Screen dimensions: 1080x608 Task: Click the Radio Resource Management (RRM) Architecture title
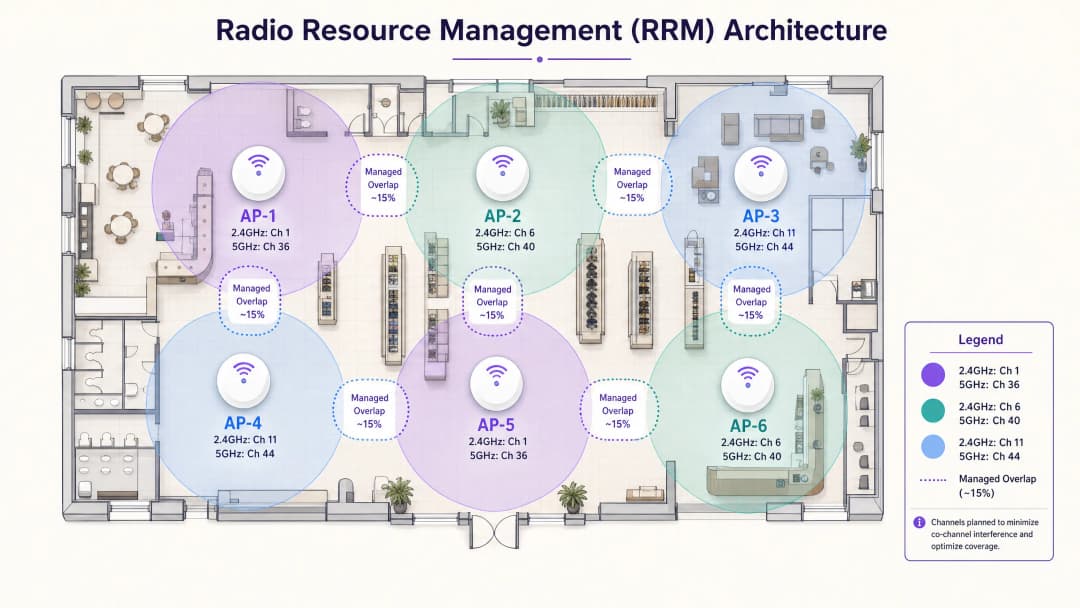point(551,30)
